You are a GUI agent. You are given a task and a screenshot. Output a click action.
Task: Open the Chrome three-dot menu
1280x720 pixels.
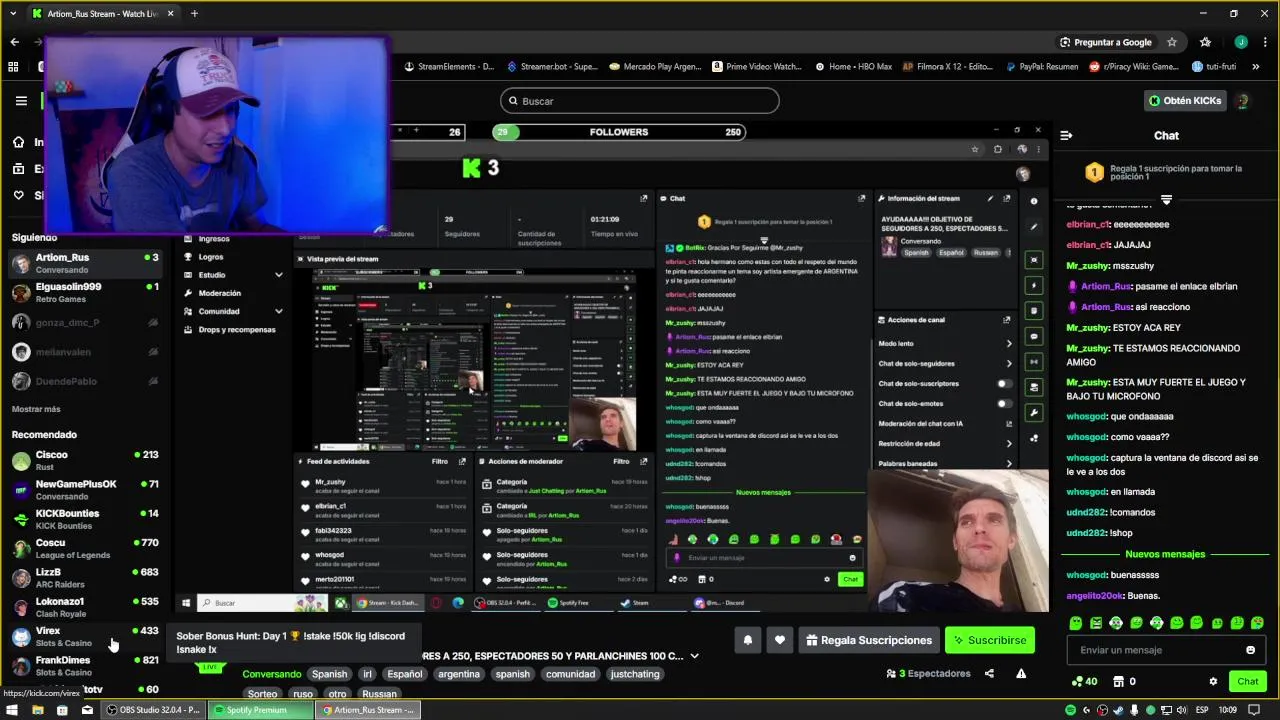(x=1265, y=42)
